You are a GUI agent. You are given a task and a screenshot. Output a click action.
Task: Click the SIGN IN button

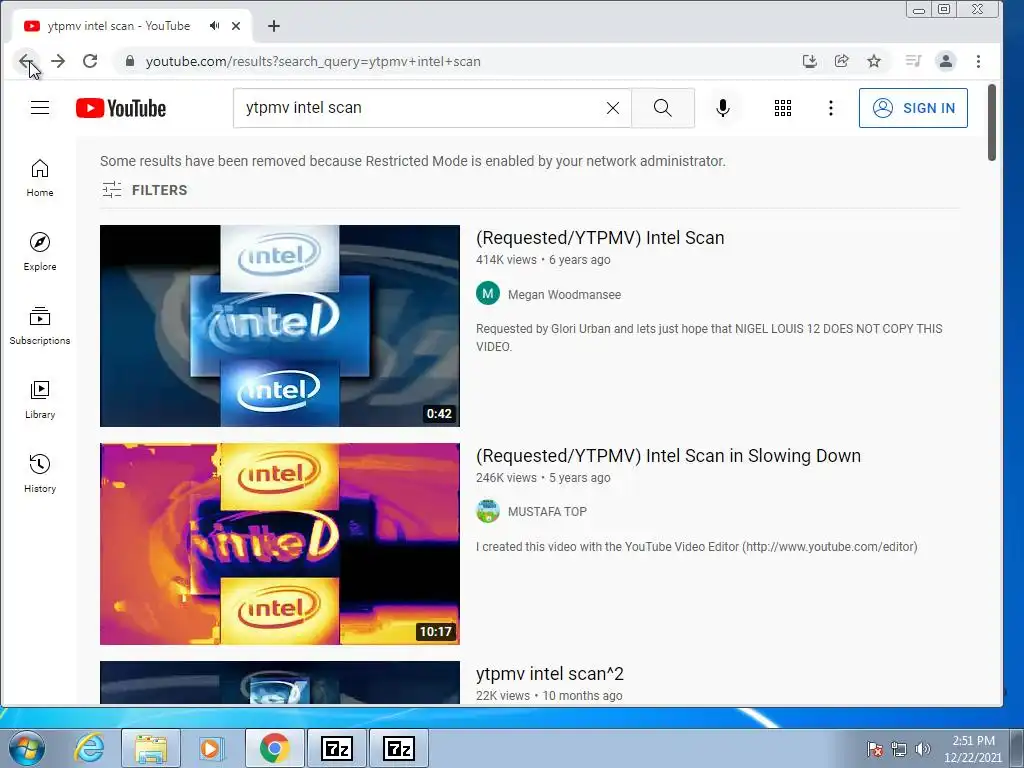tap(913, 108)
